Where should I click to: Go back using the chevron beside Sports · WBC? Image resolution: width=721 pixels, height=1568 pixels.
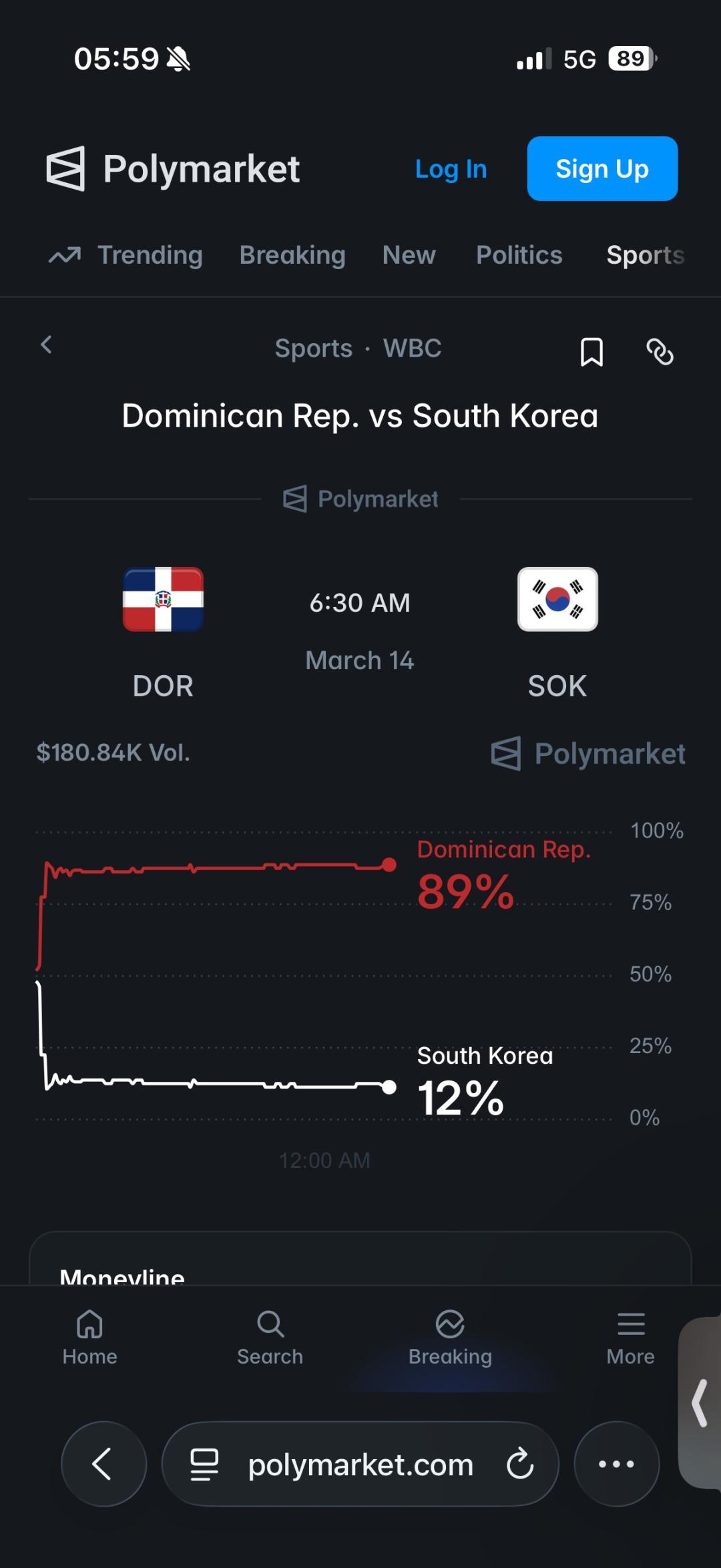46,345
